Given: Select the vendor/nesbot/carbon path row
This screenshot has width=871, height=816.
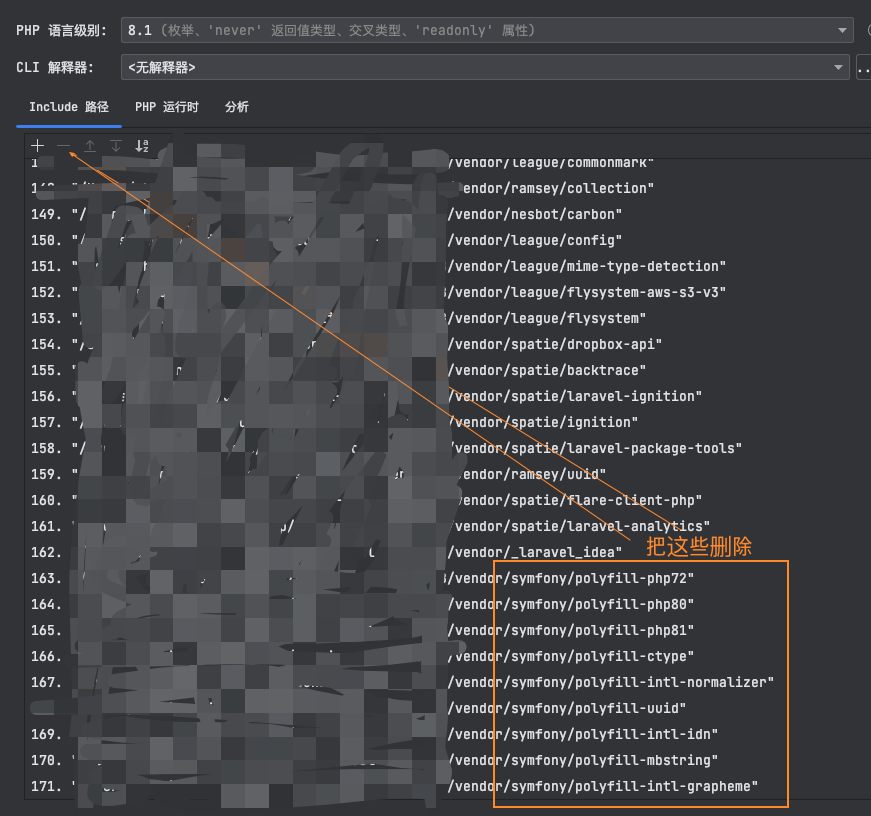Looking at the screenshot, I should [448, 214].
